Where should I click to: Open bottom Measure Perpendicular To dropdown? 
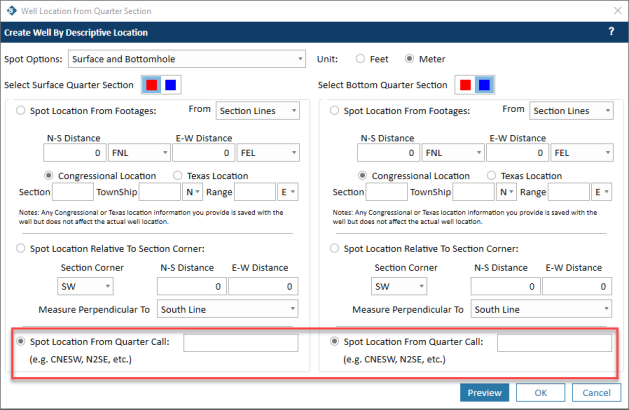tap(541, 309)
